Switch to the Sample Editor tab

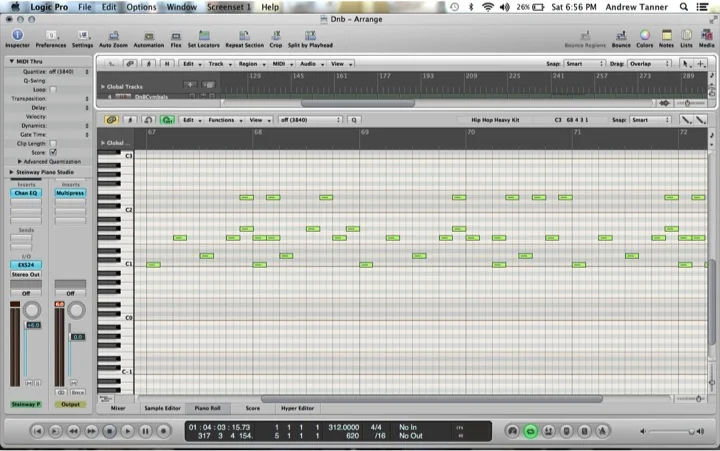(163, 408)
